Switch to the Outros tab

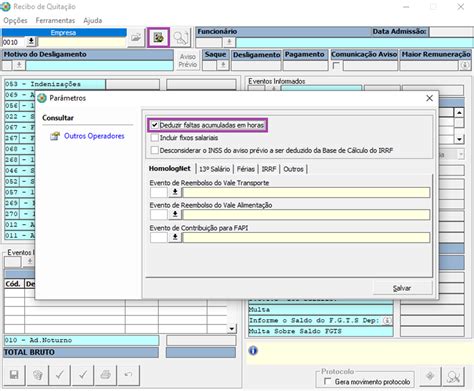(x=293, y=169)
